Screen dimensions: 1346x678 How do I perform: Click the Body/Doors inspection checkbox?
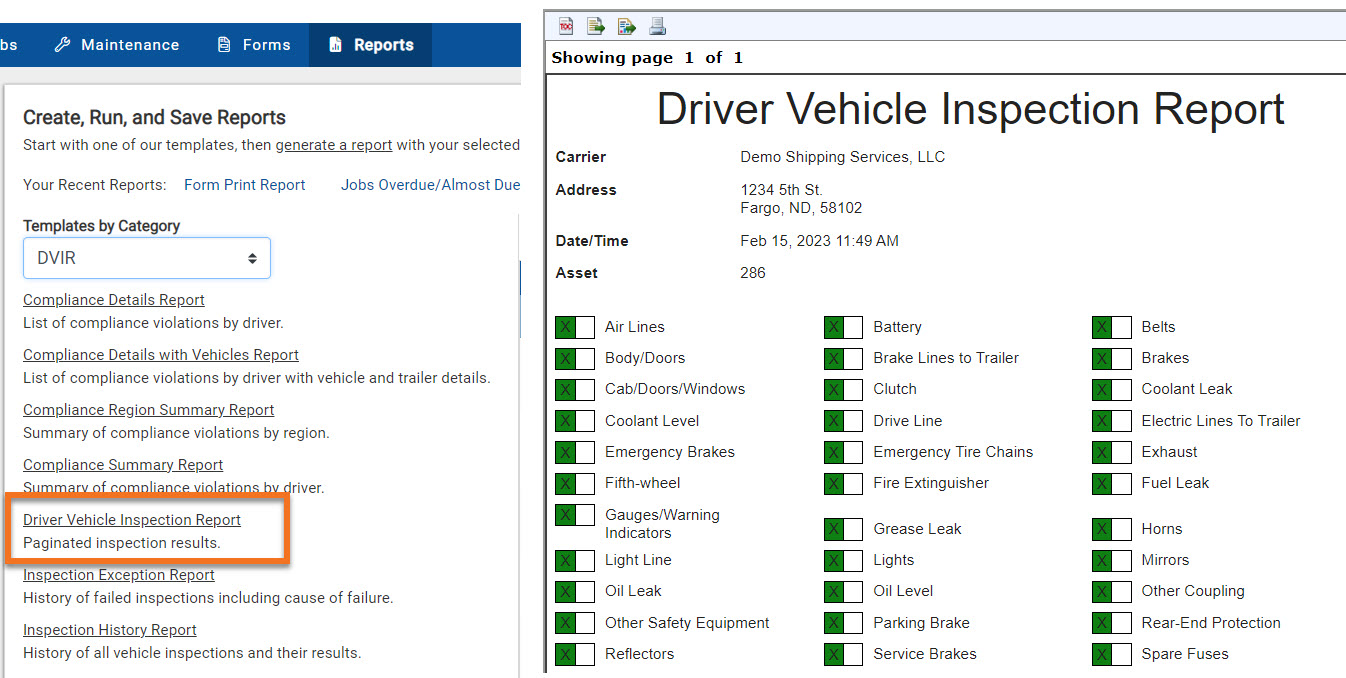(575, 358)
